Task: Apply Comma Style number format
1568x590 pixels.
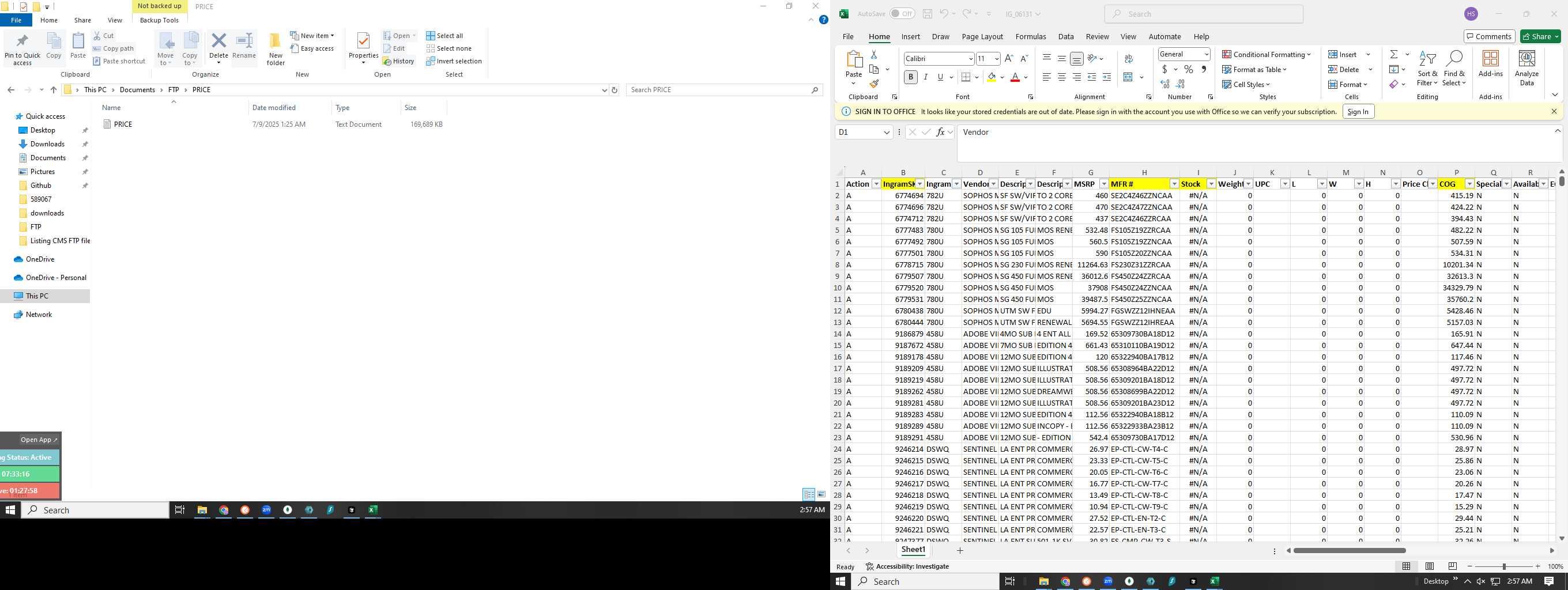Action: 1204,69
